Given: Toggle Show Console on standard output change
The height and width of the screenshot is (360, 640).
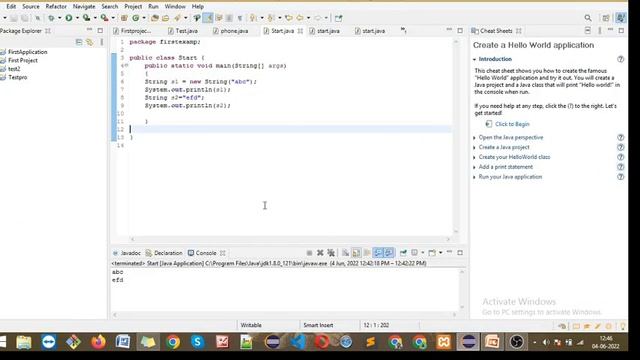Looking at the screenshot, I should tap(378, 253).
